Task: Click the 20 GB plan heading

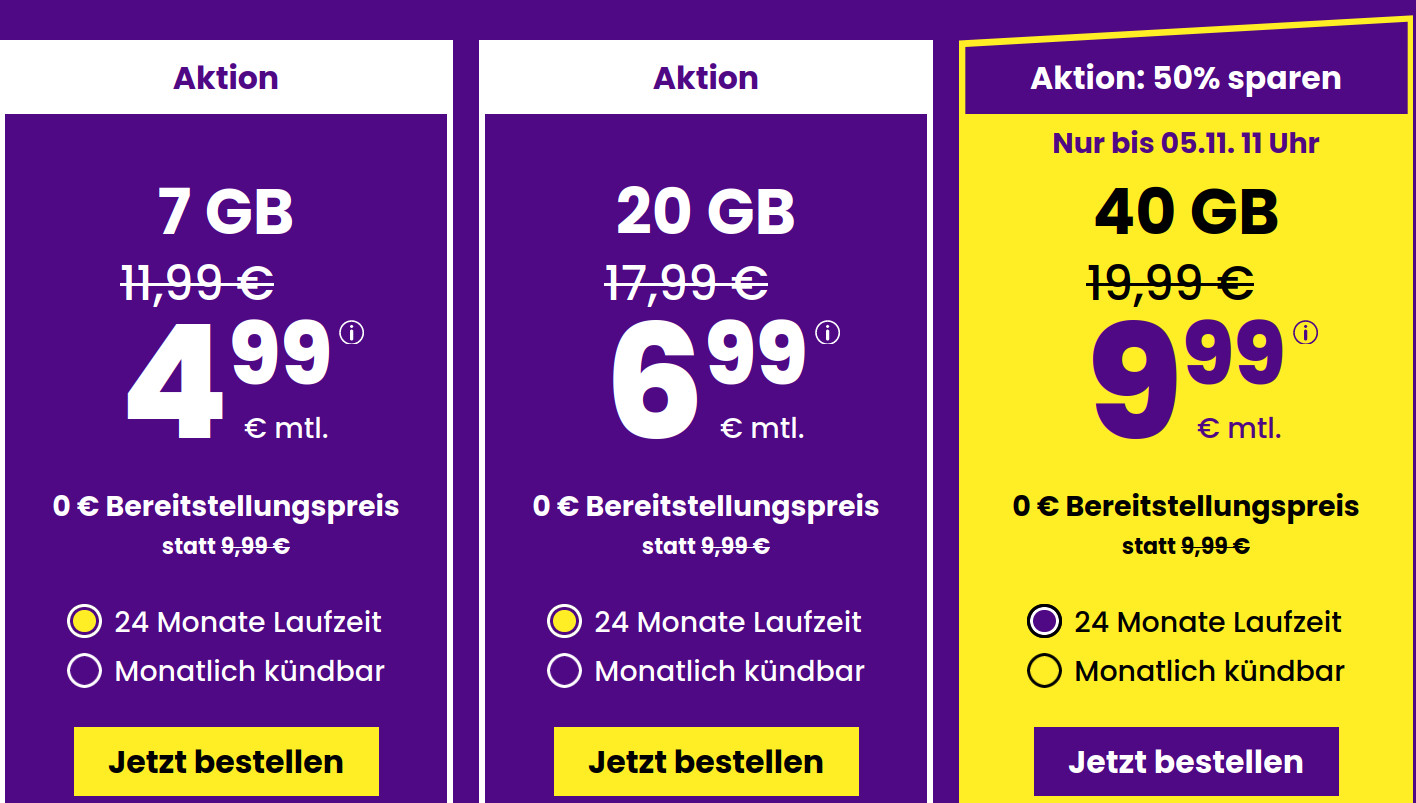Action: 706,210
